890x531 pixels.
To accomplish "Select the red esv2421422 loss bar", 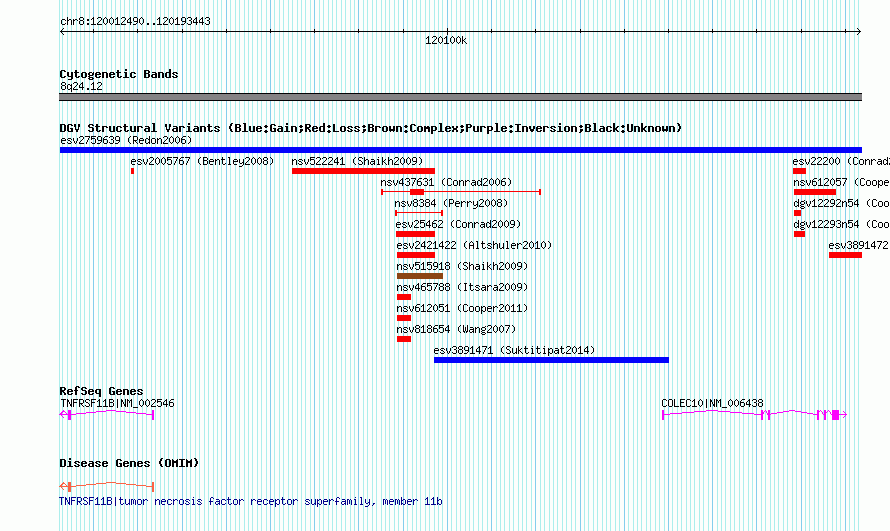I will tap(415, 255).
